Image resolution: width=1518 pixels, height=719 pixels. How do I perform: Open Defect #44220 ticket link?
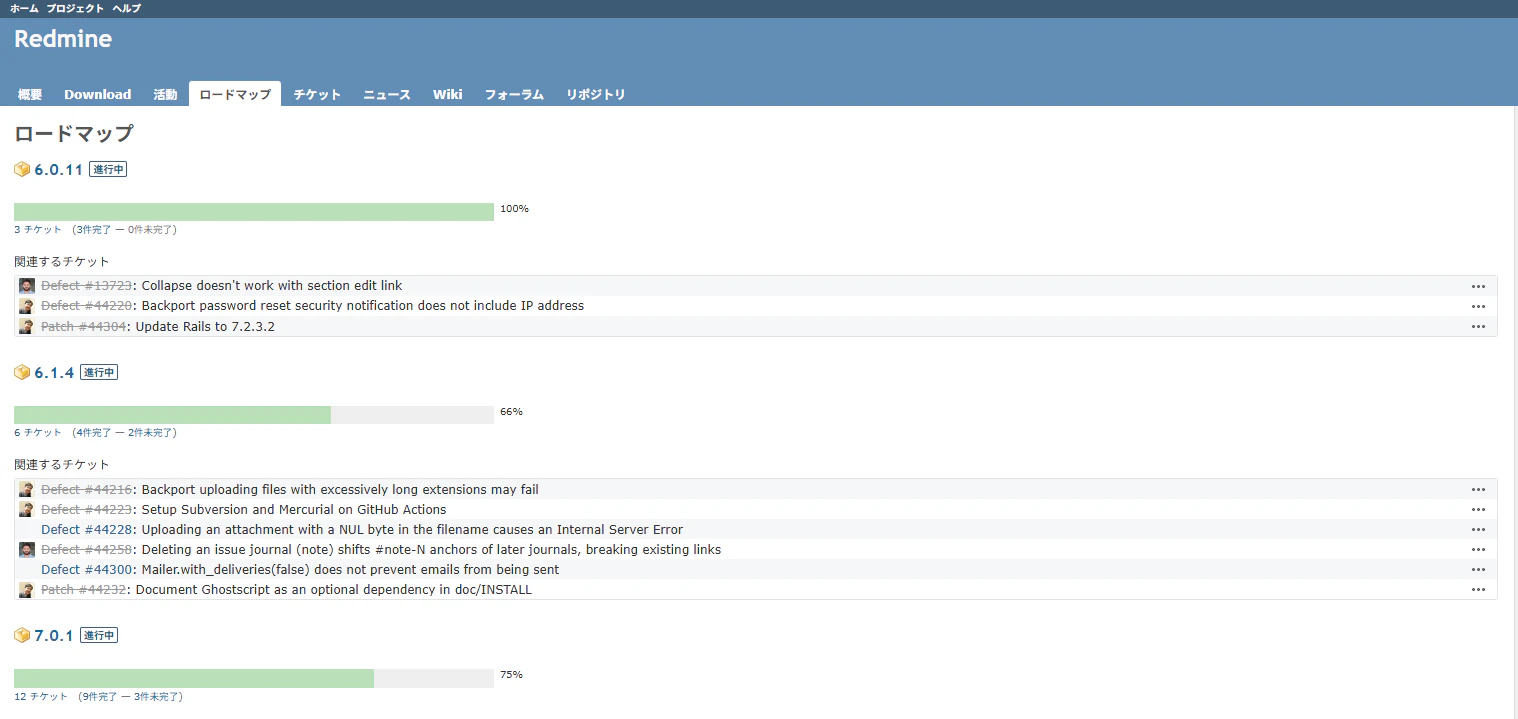[x=86, y=306]
